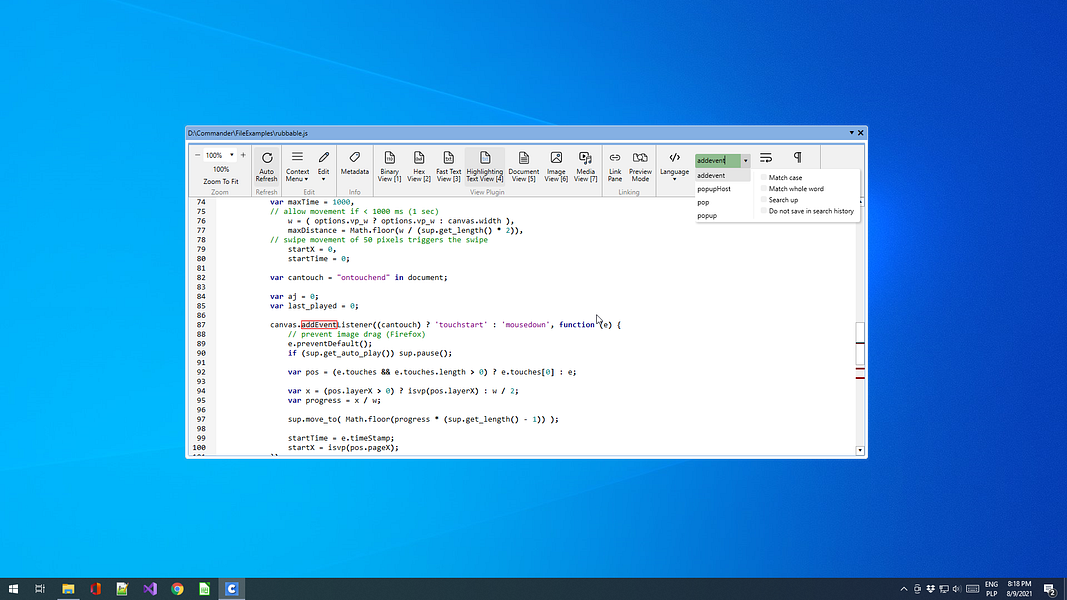Tick Do not save in search history

(x=765, y=211)
